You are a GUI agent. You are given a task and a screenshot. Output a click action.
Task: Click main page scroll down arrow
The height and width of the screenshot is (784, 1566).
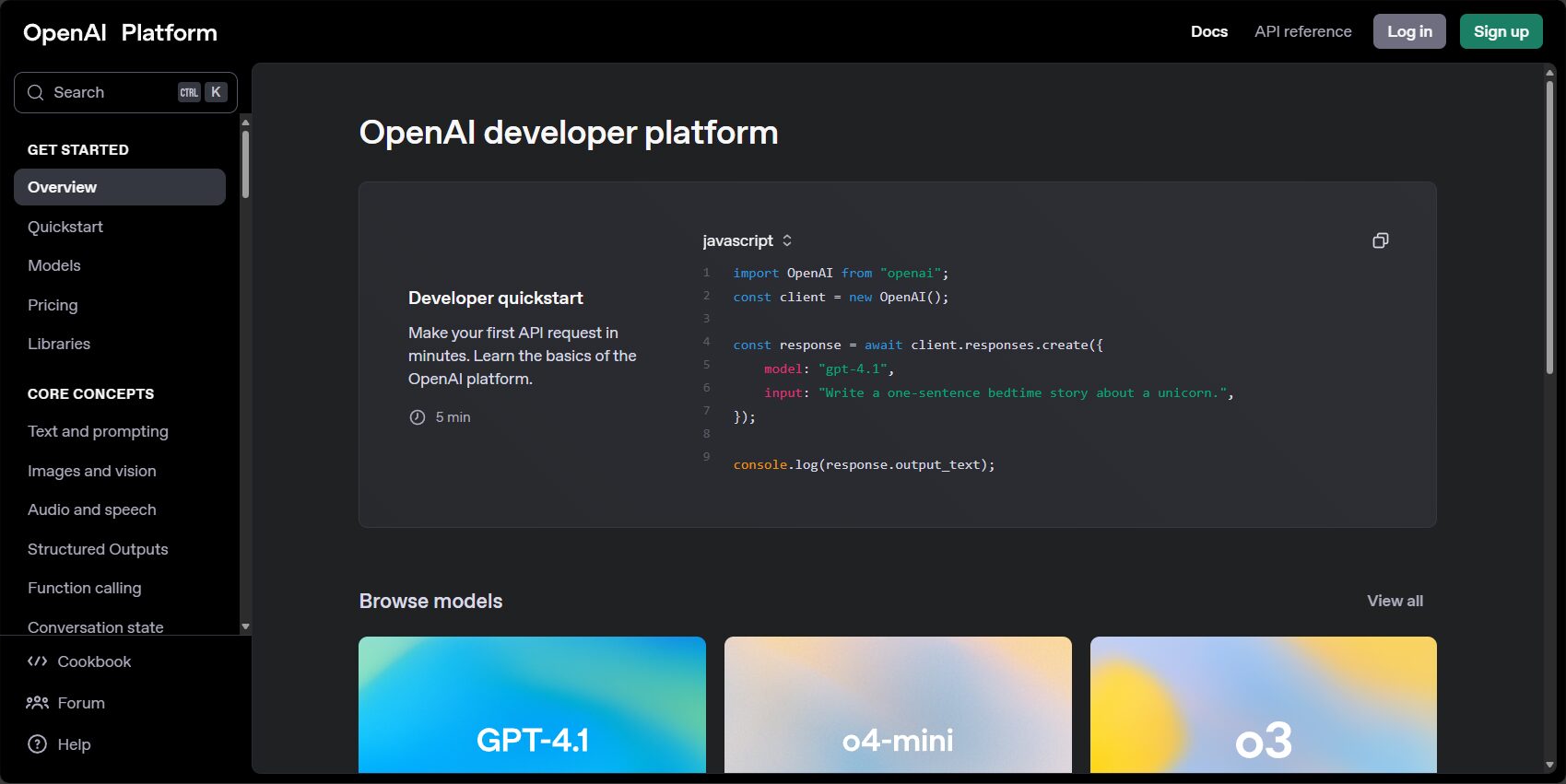pos(1549,765)
